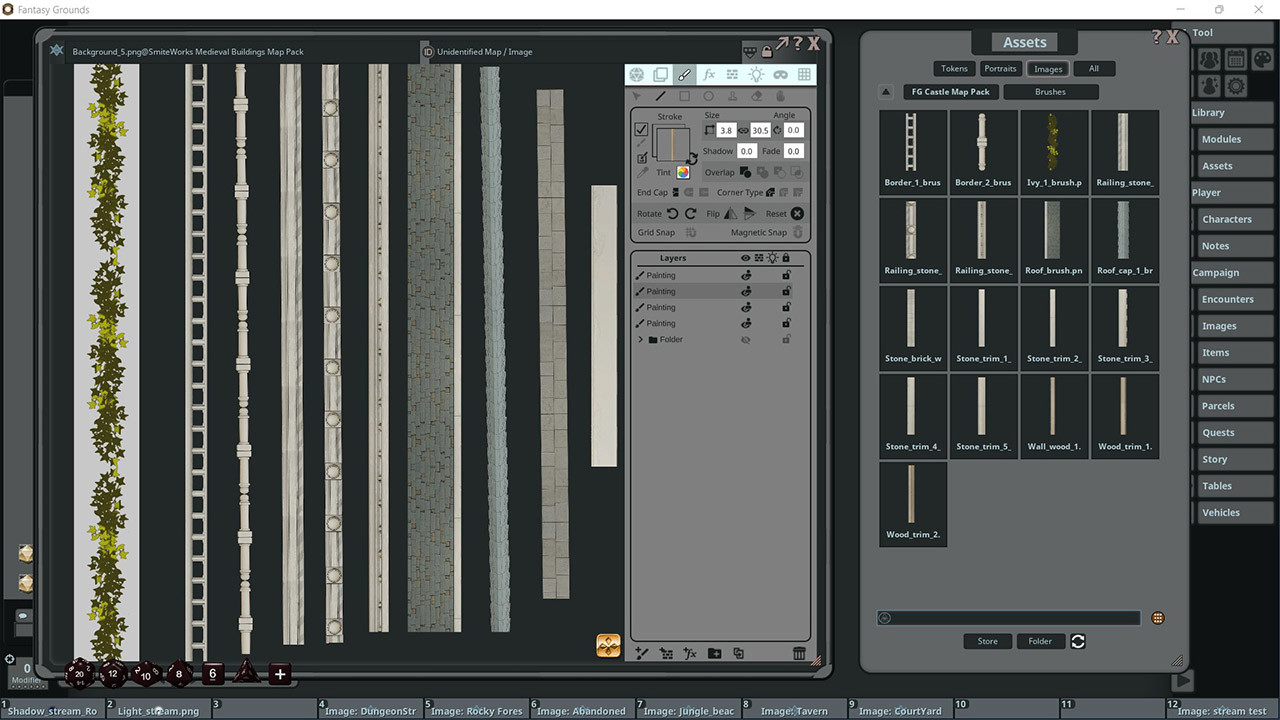This screenshot has width=1280, height=720.
Task: Select the occluder mask tool
Action: (x=782, y=76)
